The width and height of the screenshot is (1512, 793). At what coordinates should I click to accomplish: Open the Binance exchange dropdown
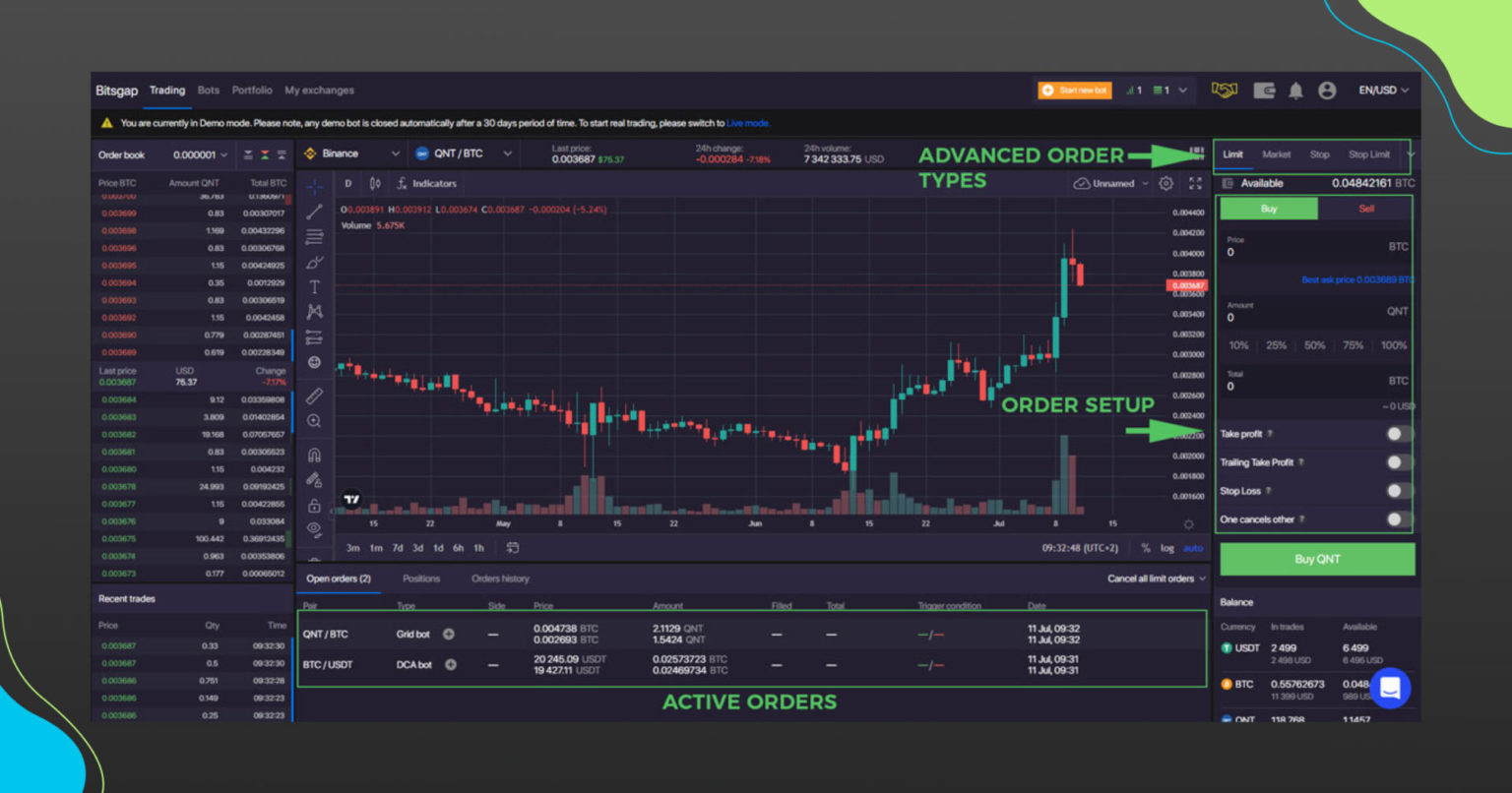coord(351,153)
